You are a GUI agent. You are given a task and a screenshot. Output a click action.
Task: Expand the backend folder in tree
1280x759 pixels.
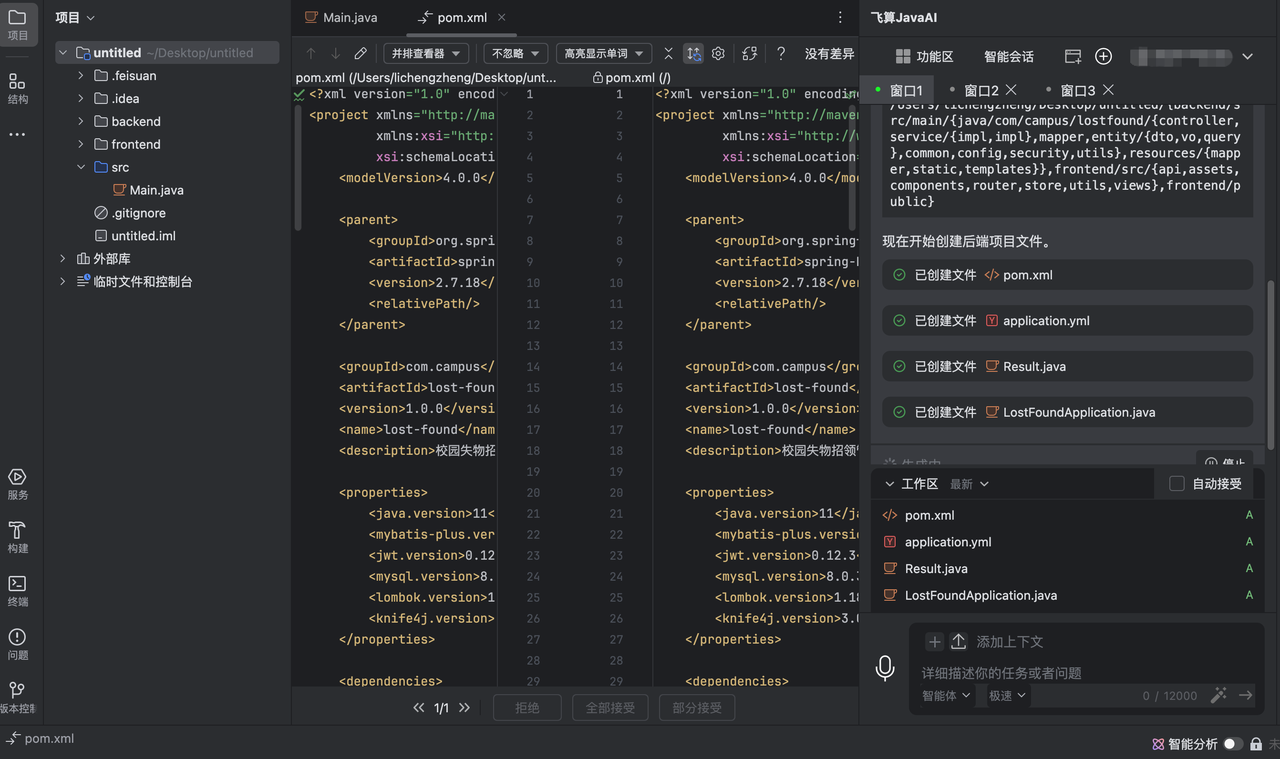point(81,121)
